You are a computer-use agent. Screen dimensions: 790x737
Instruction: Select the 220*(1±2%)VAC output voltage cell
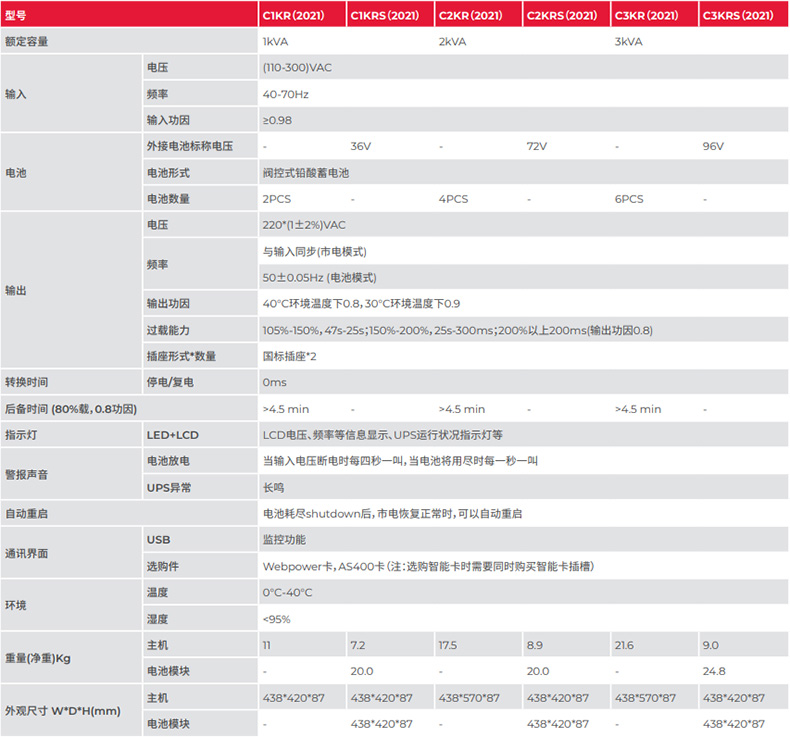click(x=304, y=225)
